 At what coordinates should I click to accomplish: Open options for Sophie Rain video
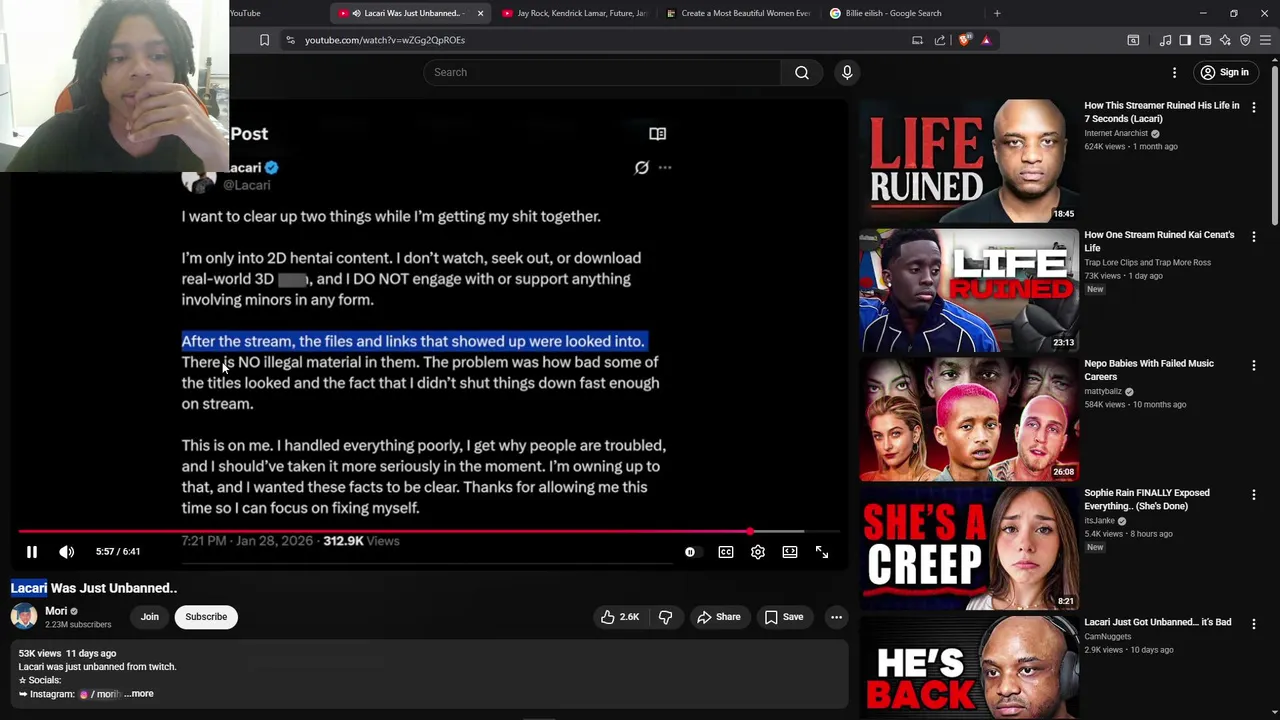1253,495
